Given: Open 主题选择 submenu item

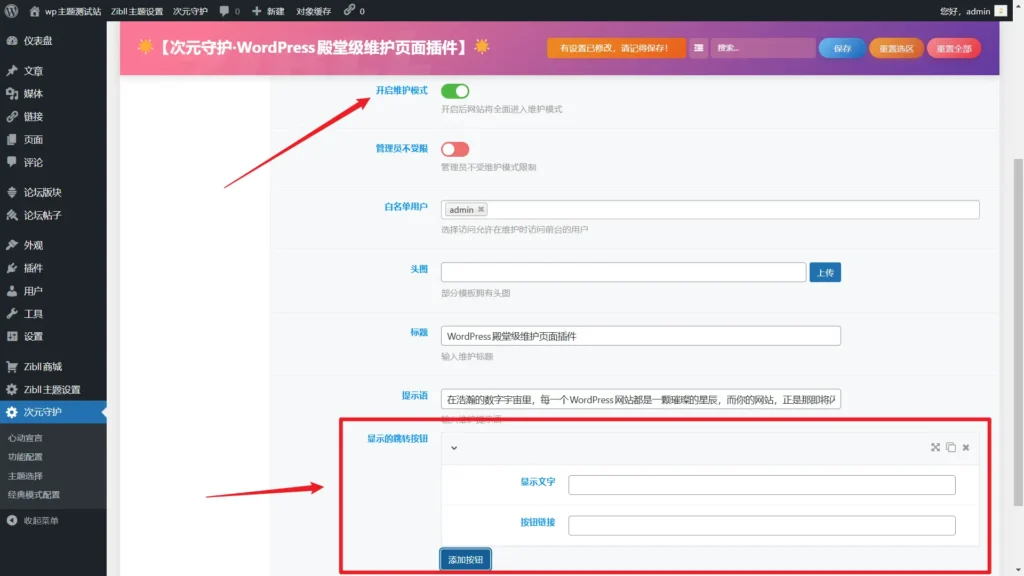Looking at the screenshot, I should (x=25, y=475).
